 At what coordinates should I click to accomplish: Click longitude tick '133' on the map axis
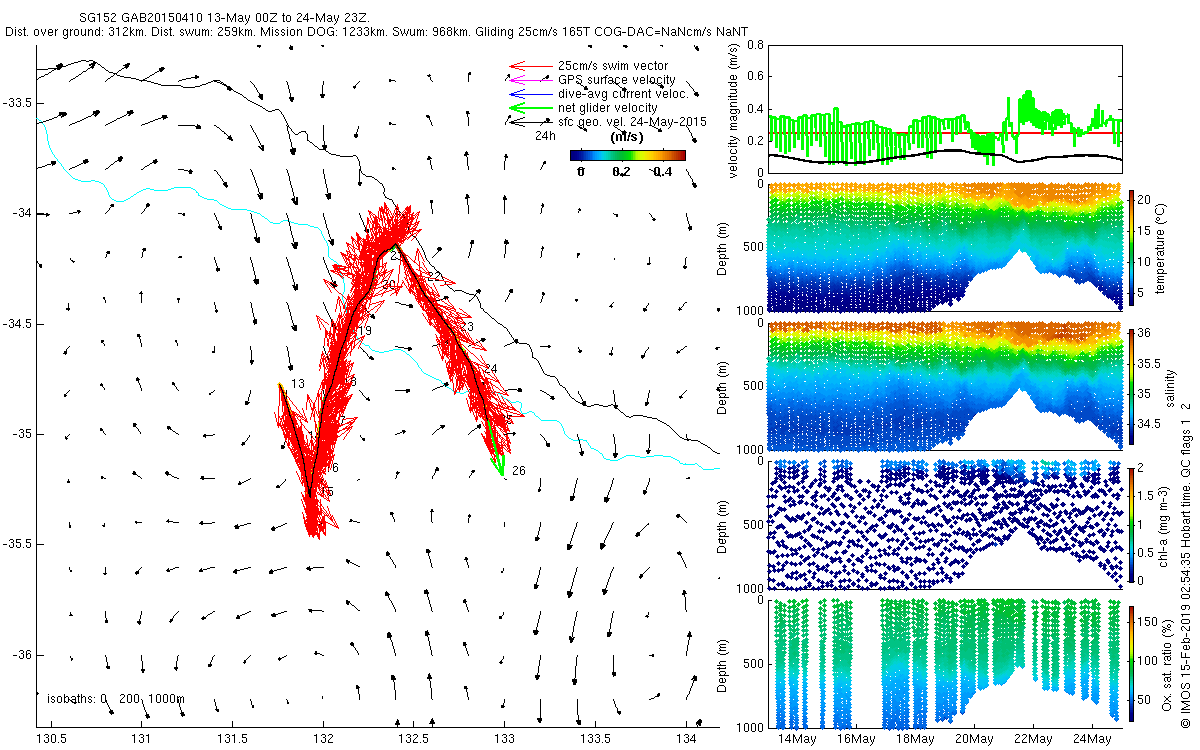click(x=505, y=738)
